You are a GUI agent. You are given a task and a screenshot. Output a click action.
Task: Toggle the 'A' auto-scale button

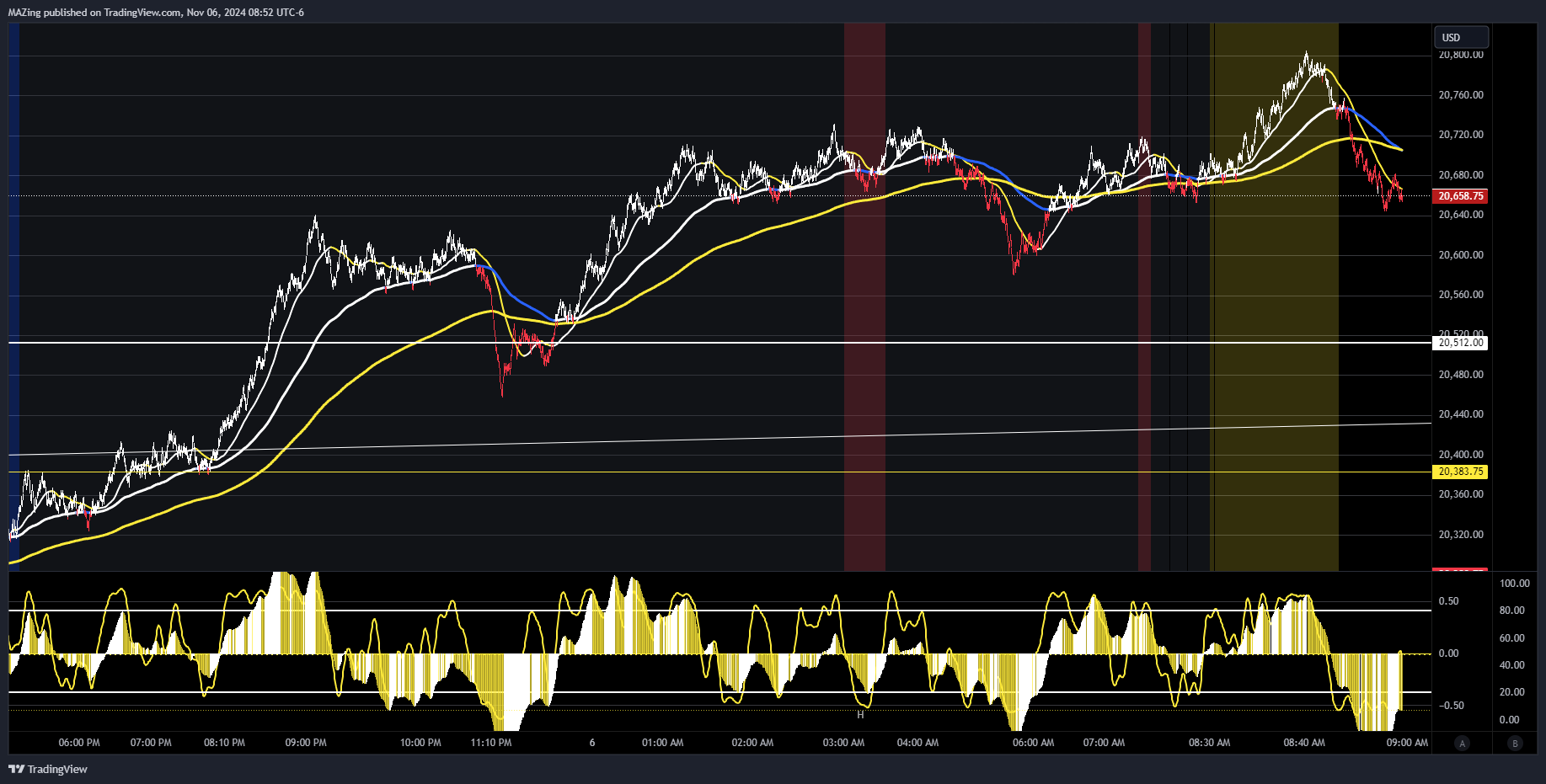pyautogui.click(x=1462, y=743)
